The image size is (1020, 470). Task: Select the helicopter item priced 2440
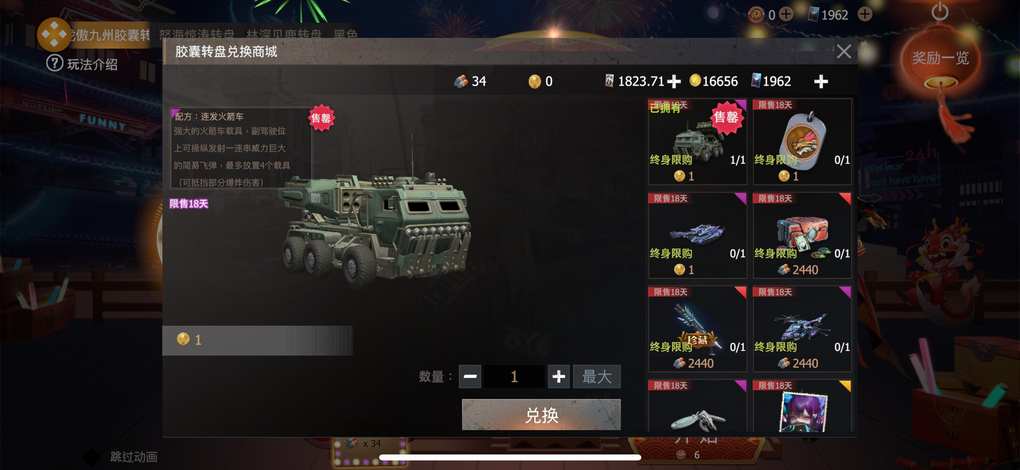pos(802,329)
